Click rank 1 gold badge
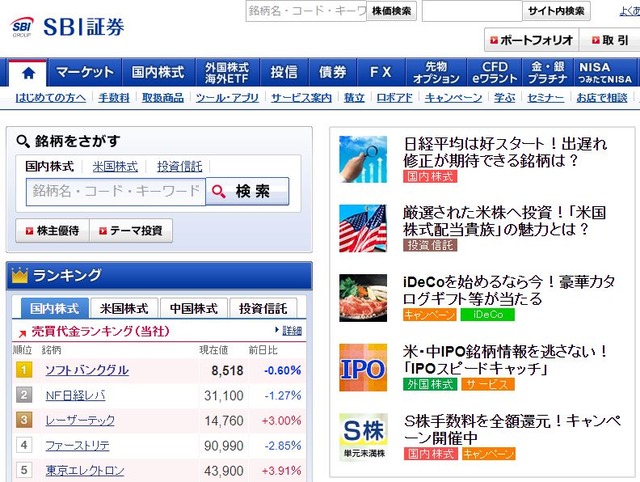 [x=24, y=370]
